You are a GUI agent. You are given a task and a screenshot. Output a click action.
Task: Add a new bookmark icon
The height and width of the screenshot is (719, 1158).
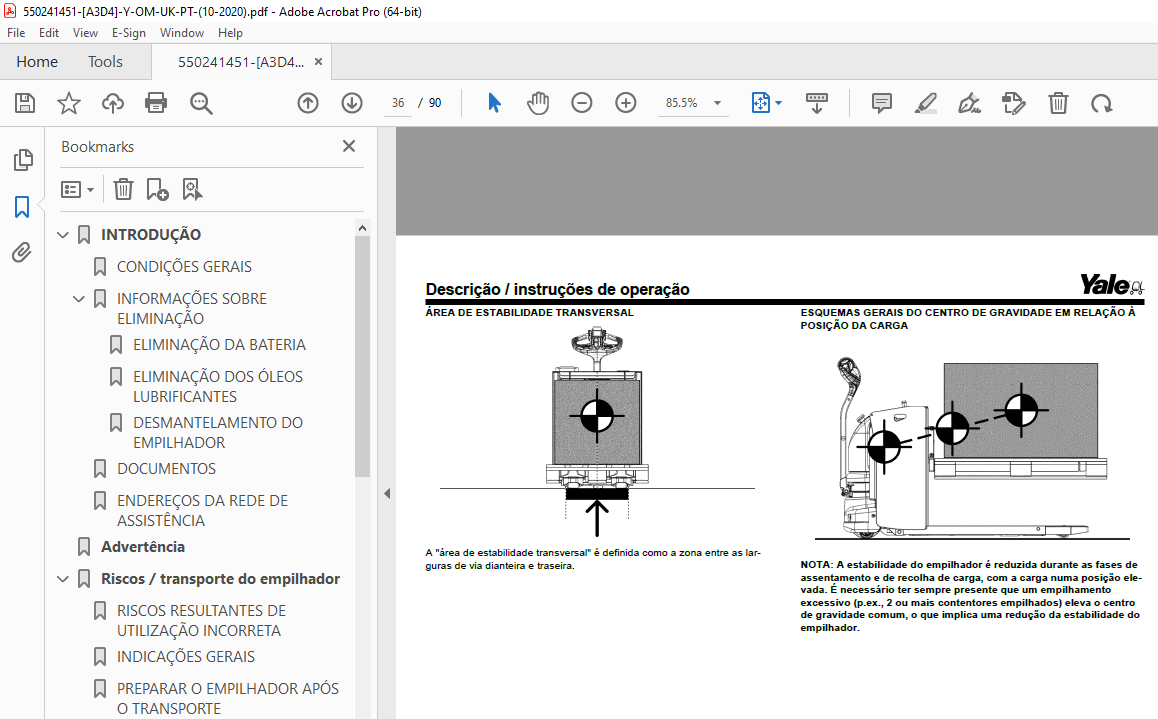point(157,190)
